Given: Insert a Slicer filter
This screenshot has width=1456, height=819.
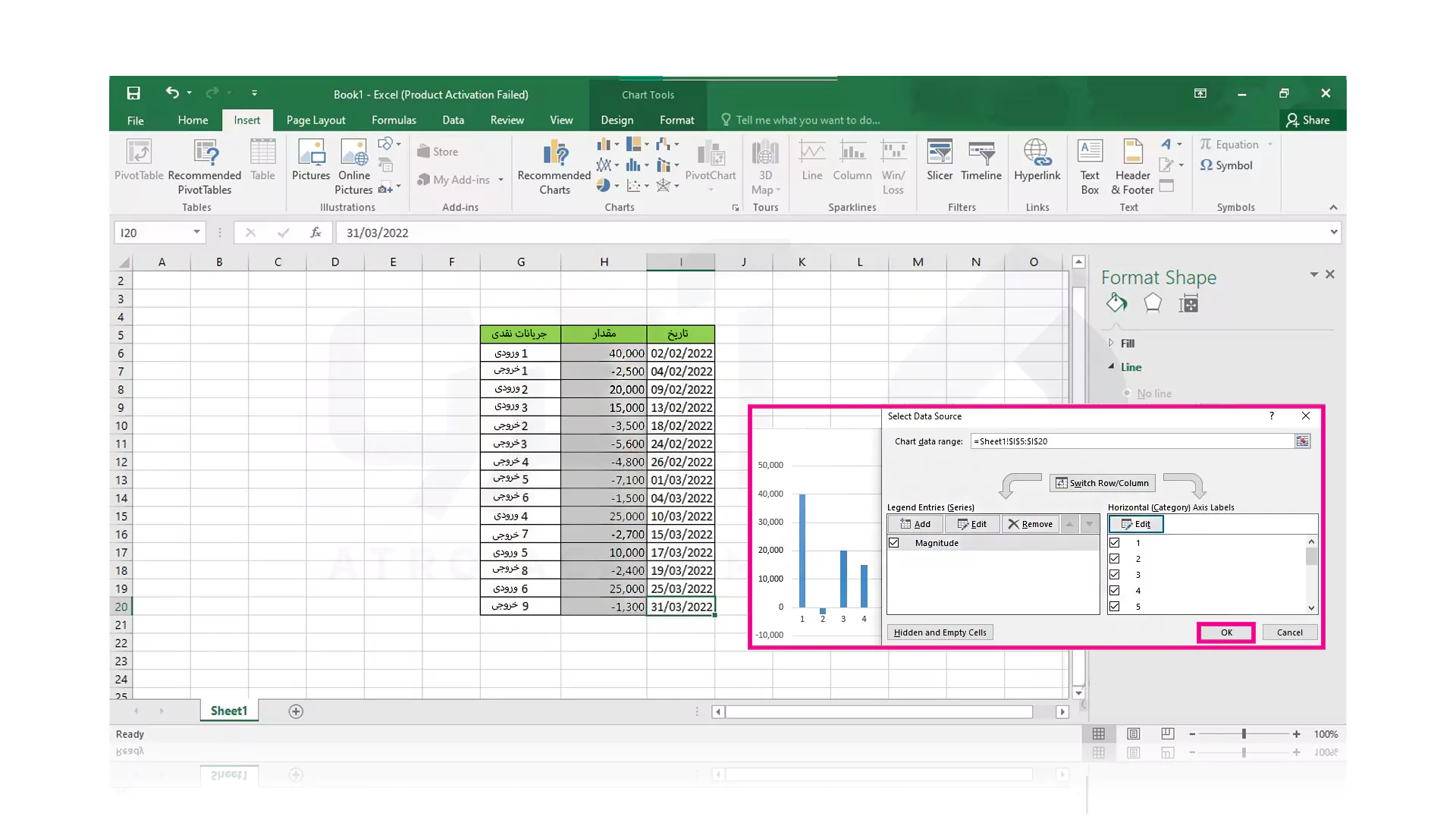Looking at the screenshot, I should point(940,161).
